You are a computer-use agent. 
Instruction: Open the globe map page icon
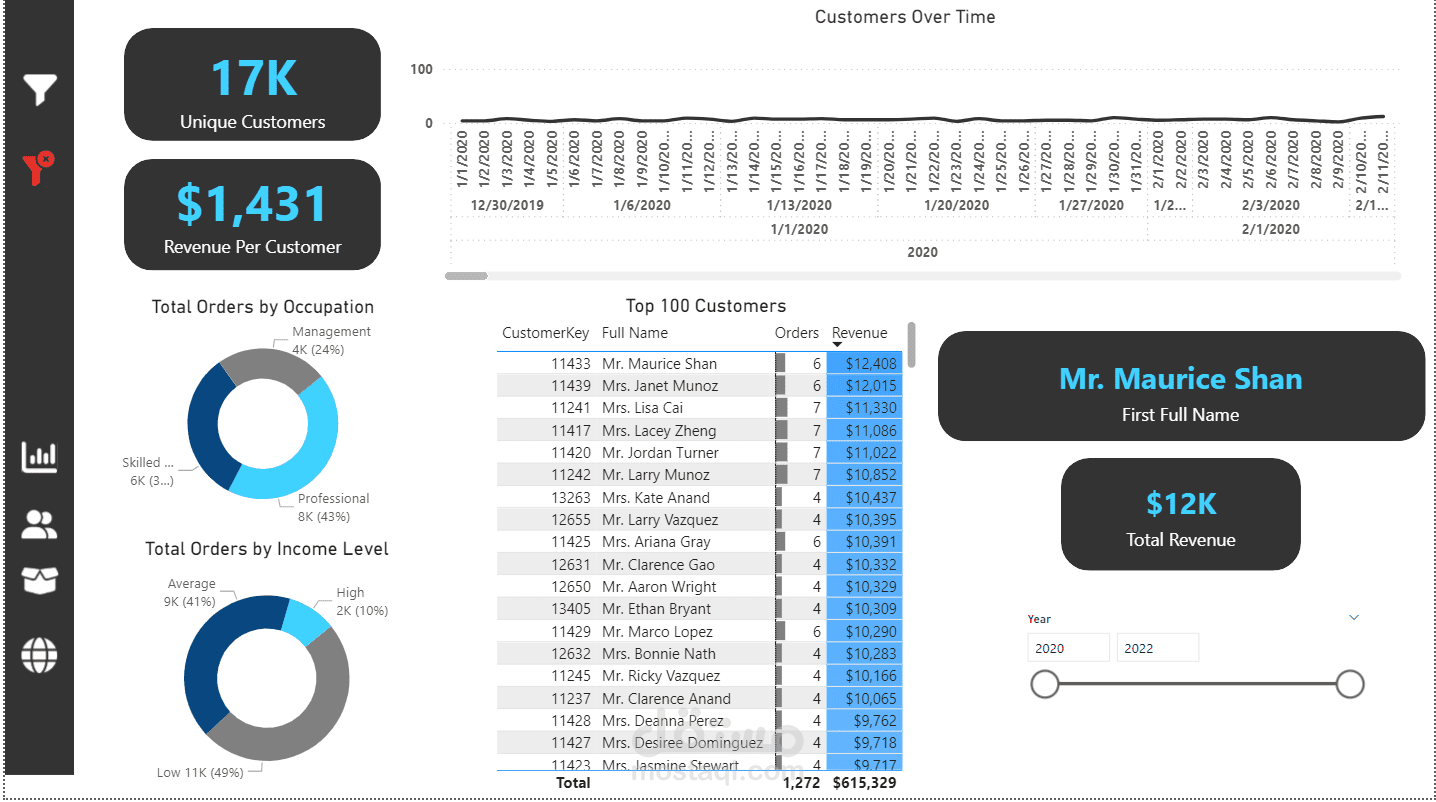click(40, 656)
